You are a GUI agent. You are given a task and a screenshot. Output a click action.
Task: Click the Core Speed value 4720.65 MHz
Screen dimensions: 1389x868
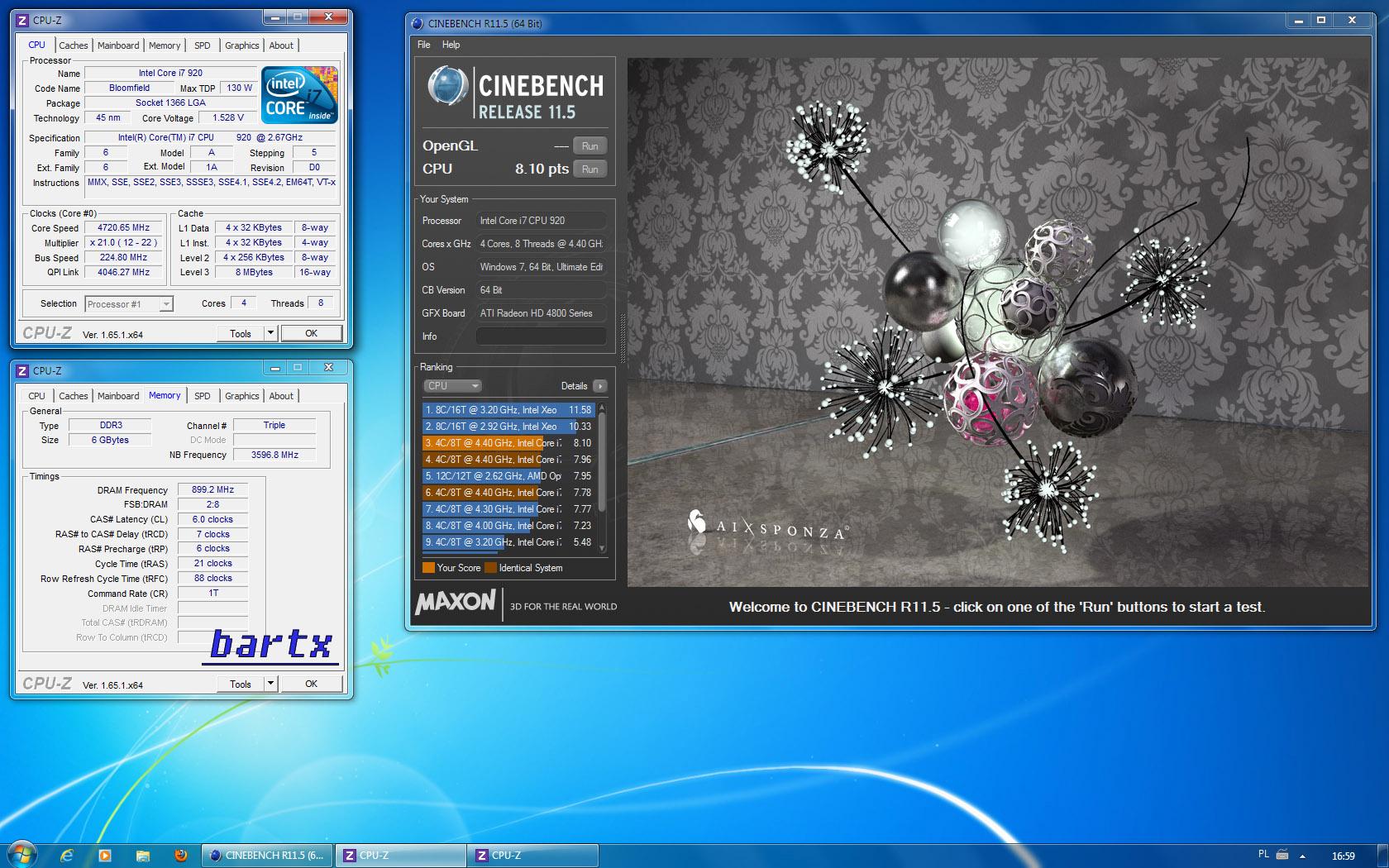124,228
